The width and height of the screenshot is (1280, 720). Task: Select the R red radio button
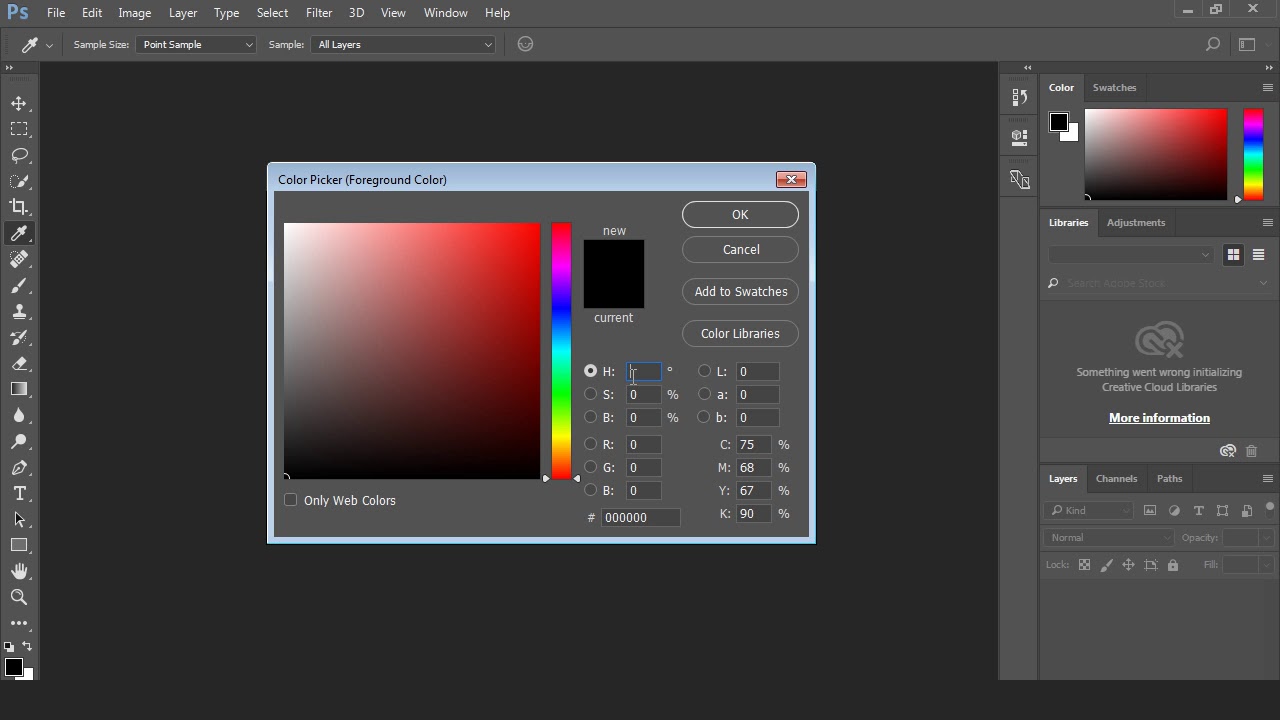tap(590, 444)
